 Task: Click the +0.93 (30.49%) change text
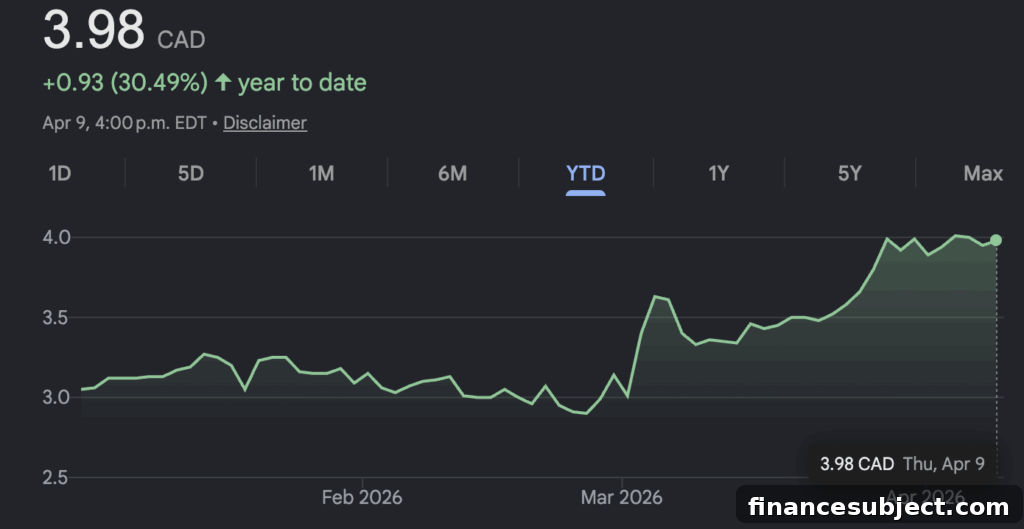125,83
